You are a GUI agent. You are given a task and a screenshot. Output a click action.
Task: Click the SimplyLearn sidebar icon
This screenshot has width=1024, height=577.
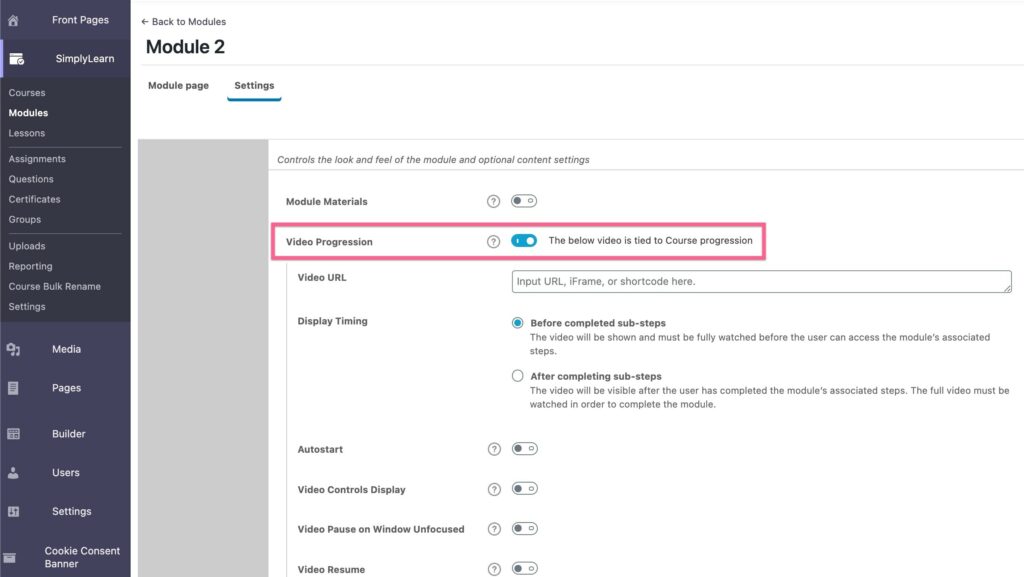click(x=16, y=59)
